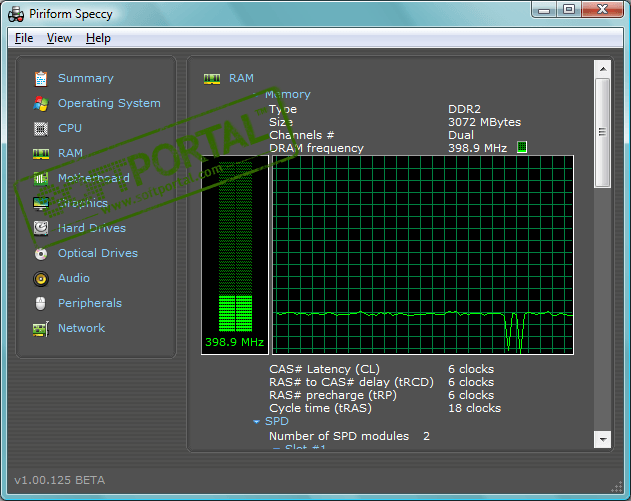
Task: Go to the Summary section
Action: [x=86, y=78]
